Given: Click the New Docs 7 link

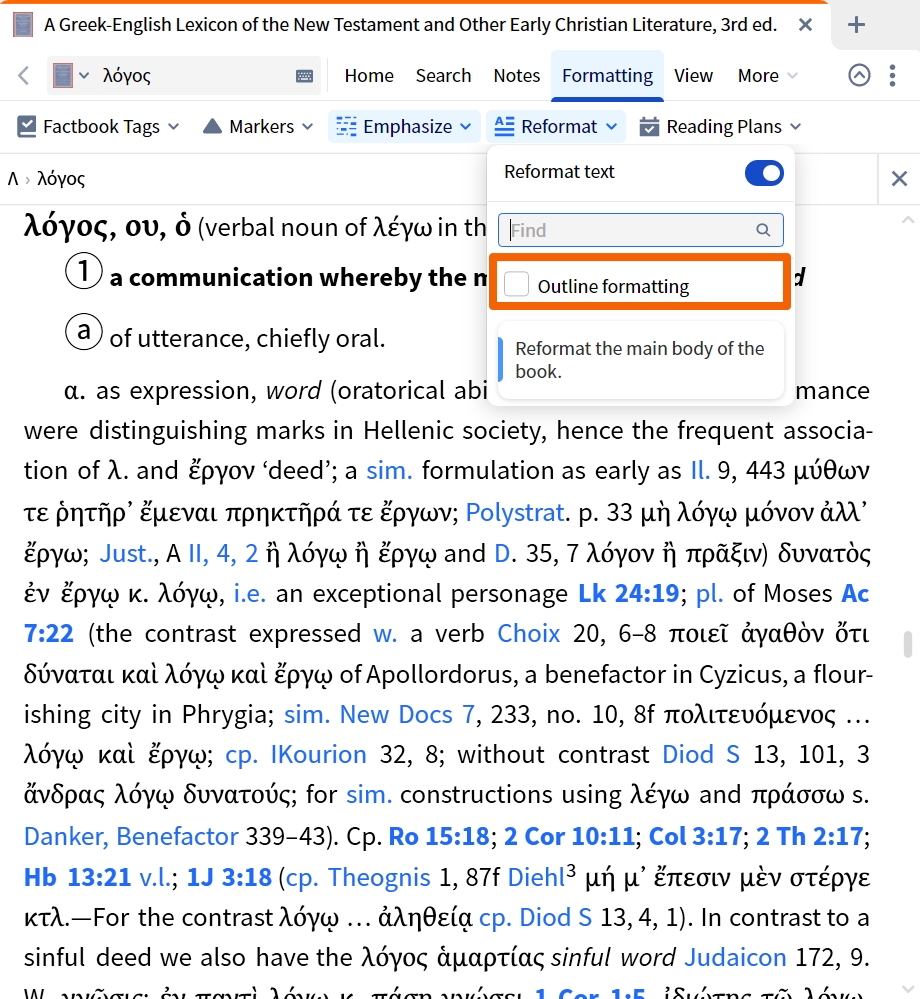Looking at the screenshot, I should click(x=407, y=714).
